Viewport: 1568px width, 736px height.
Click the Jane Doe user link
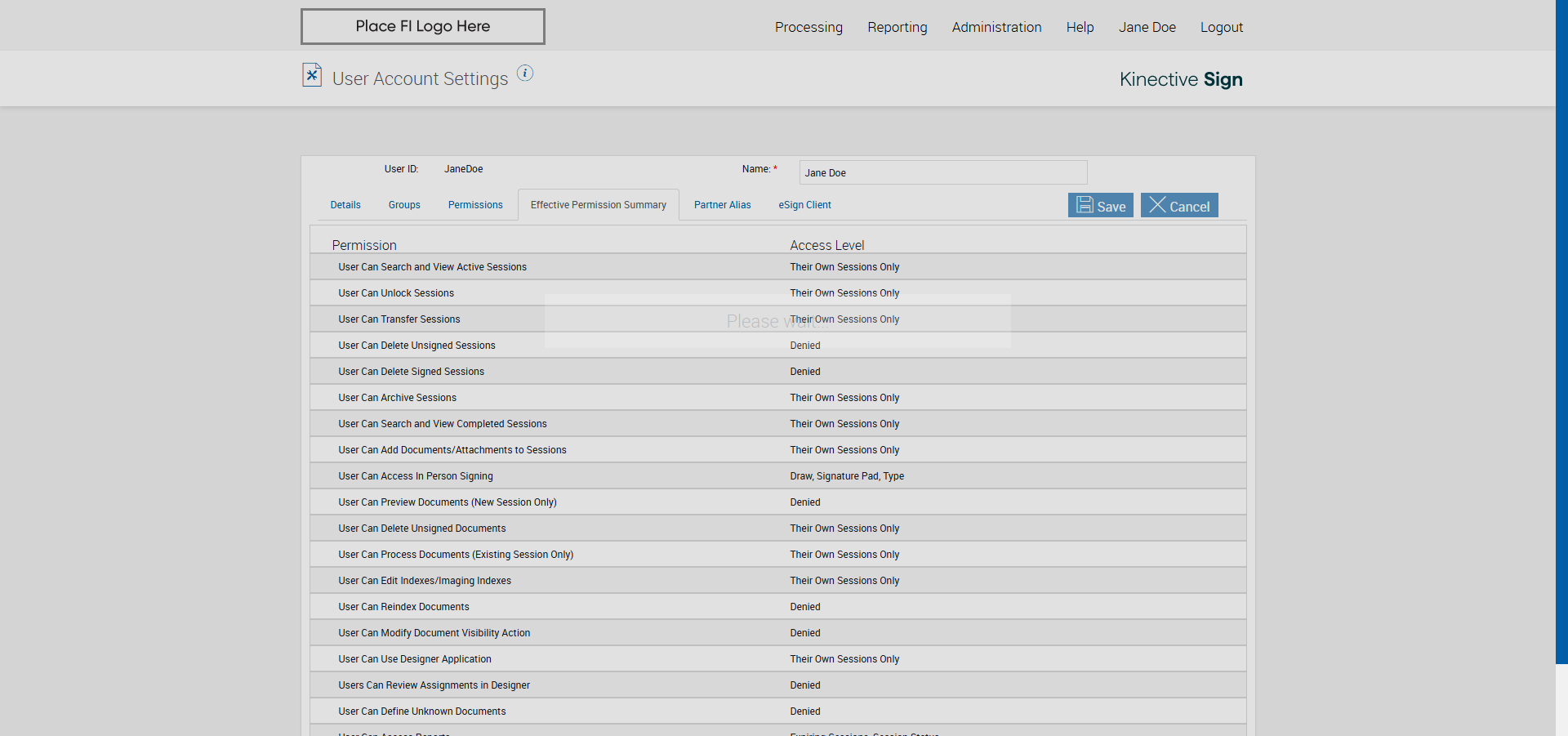click(x=1147, y=27)
